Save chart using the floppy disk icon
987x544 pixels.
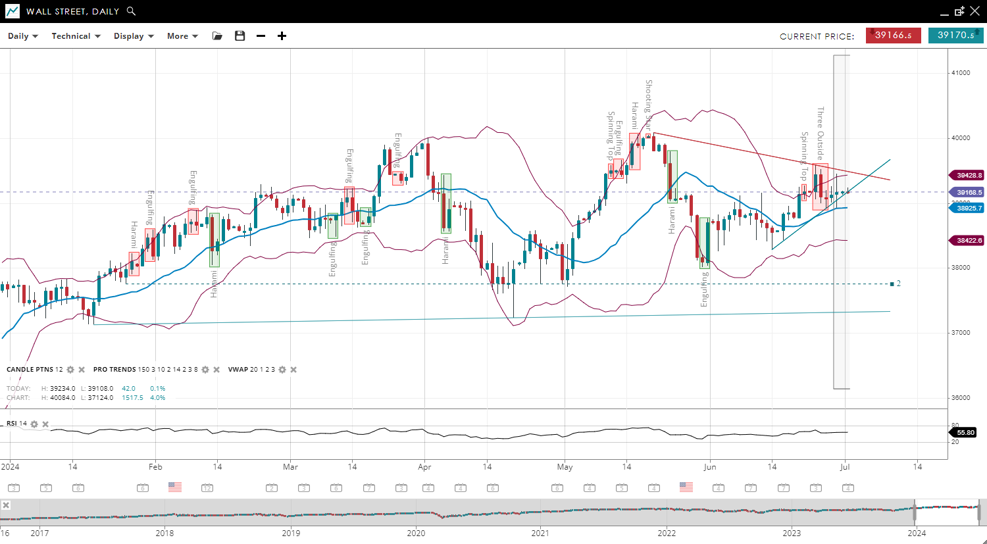pos(240,36)
